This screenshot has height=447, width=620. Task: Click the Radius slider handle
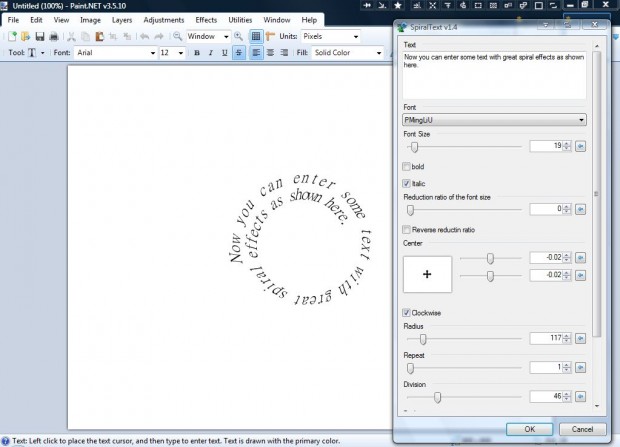tap(423, 339)
